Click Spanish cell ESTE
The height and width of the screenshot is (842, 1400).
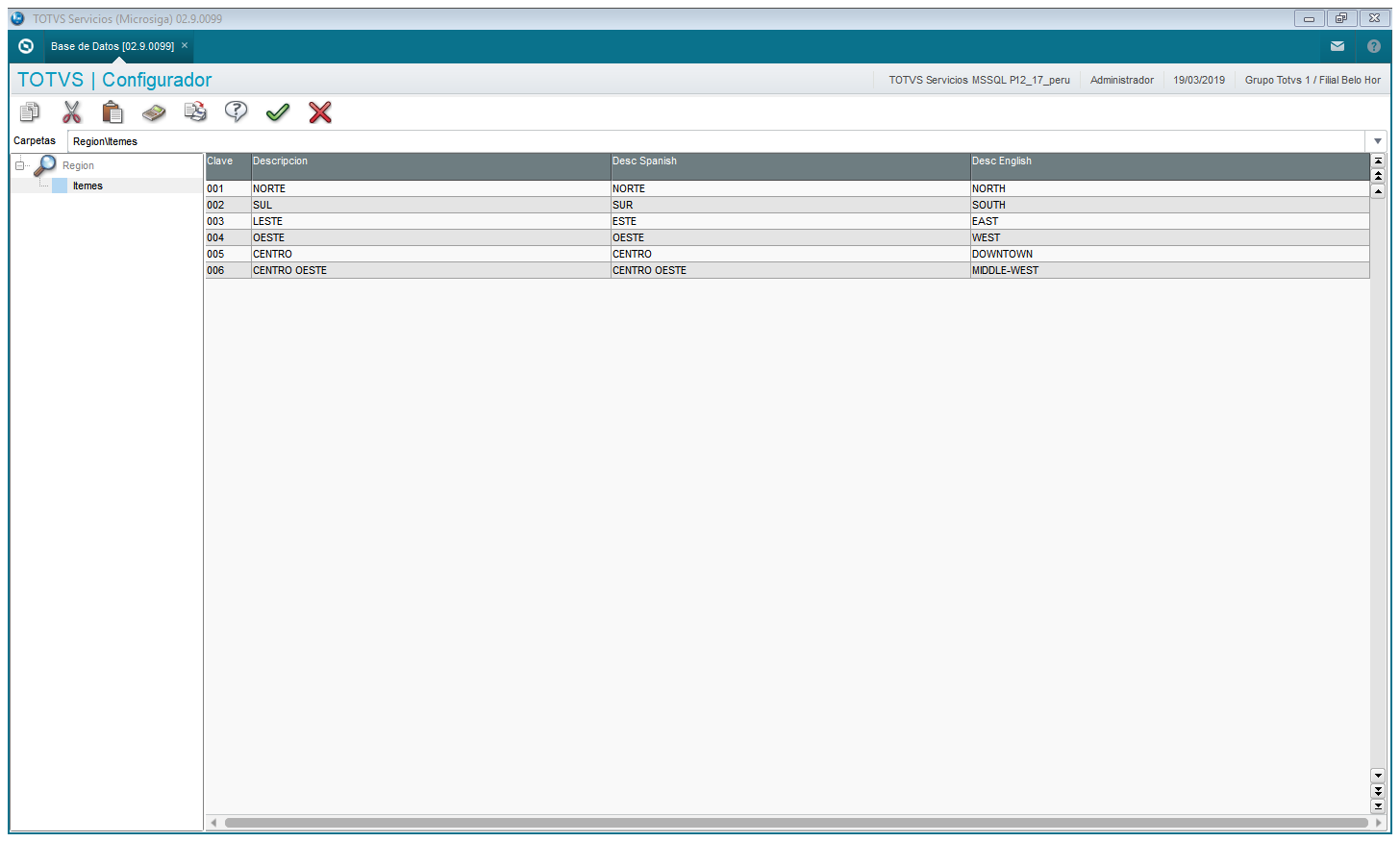(x=790, y=221)
